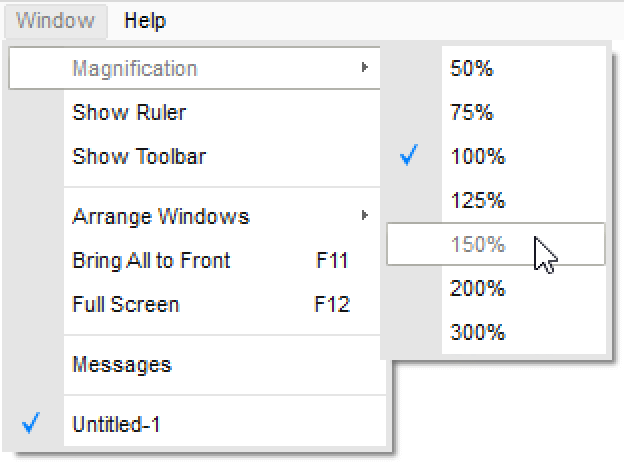Image resolution: width=624 pixels, height=464 pixels.
Task: Open the Help menu
Action: click(145, 20)
